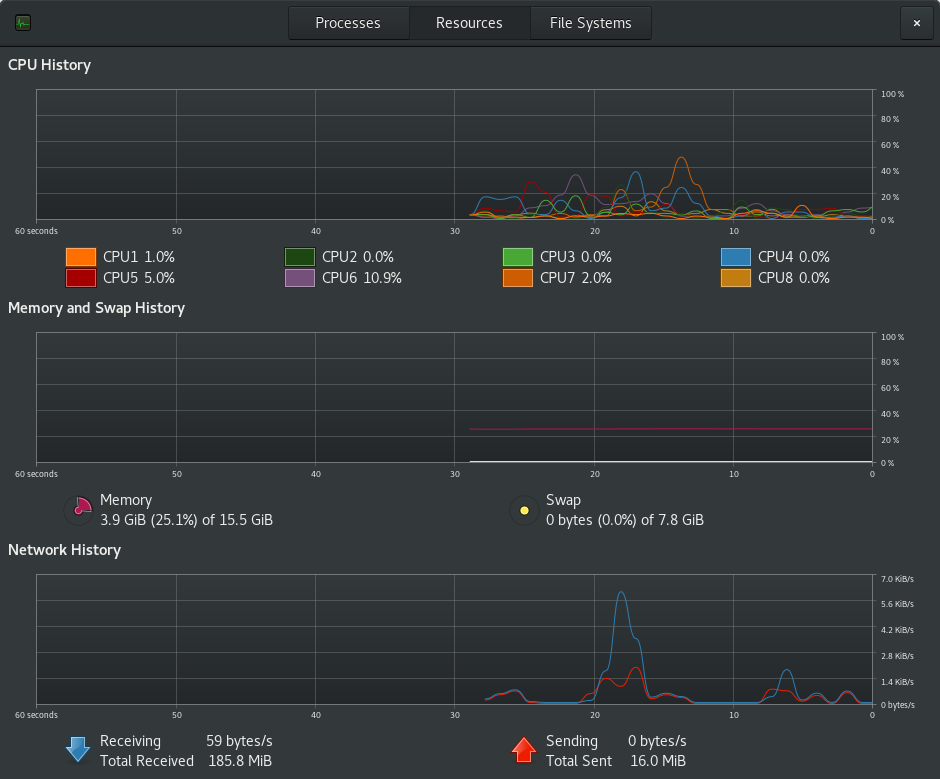940x779 pixels.
Task: Pick a new color for CPU3
Action: click(518, 257)
